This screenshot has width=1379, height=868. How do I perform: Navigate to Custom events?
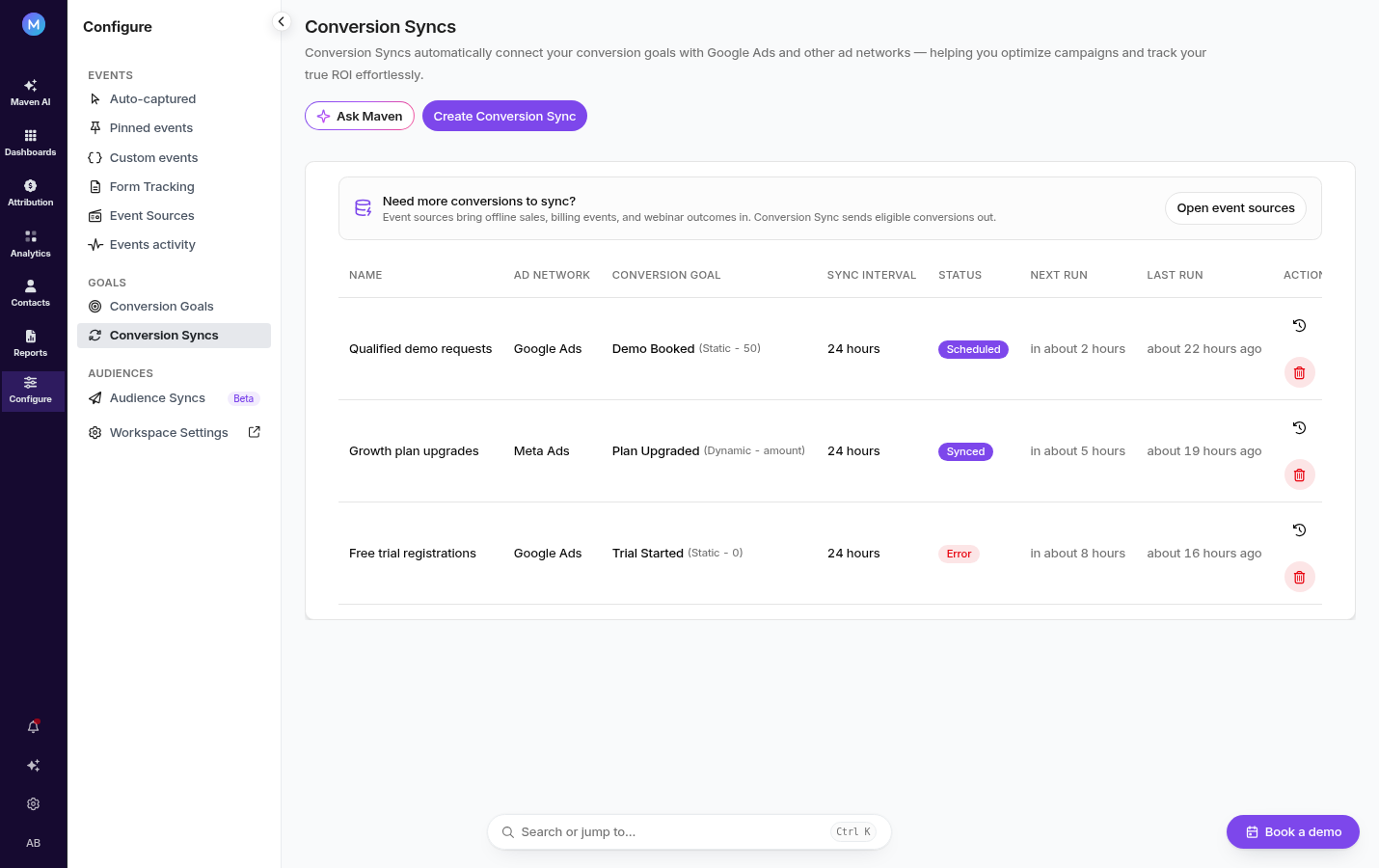click(x=174, y=158)
